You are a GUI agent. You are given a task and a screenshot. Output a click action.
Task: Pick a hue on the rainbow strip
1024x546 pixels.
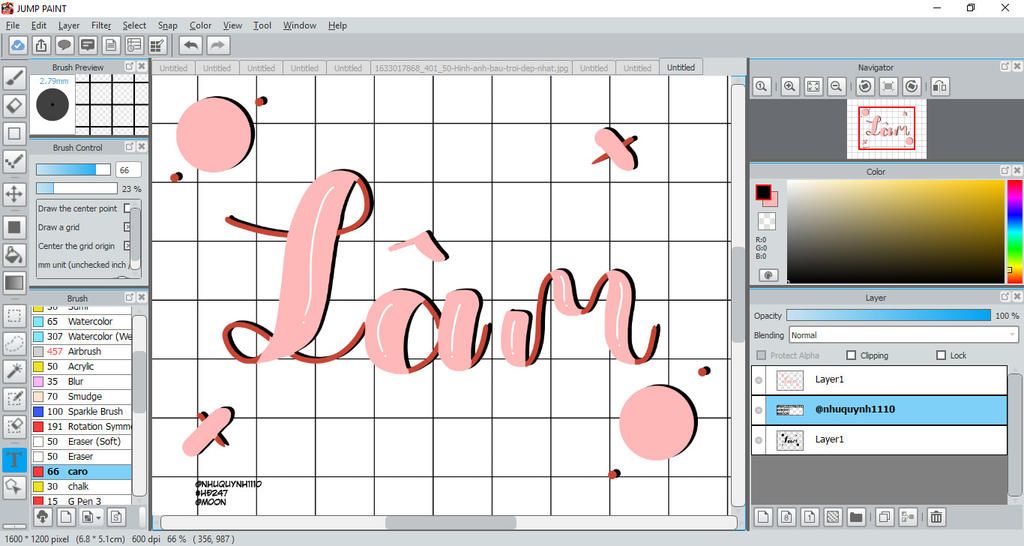pos(1014,231)
